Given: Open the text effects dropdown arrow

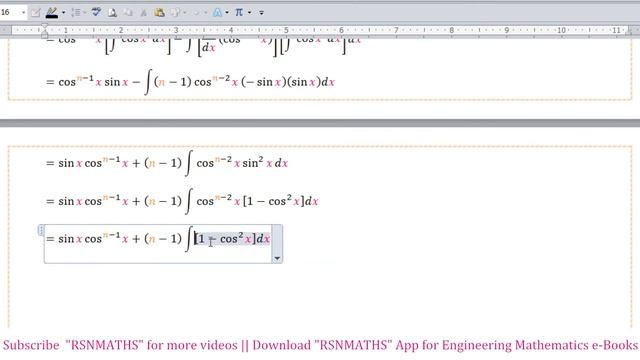Looking at the screenshot, I should click(x=227, y=13).
